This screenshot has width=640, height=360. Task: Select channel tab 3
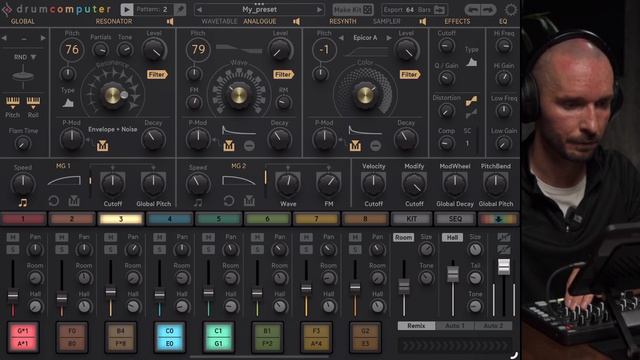121,219
